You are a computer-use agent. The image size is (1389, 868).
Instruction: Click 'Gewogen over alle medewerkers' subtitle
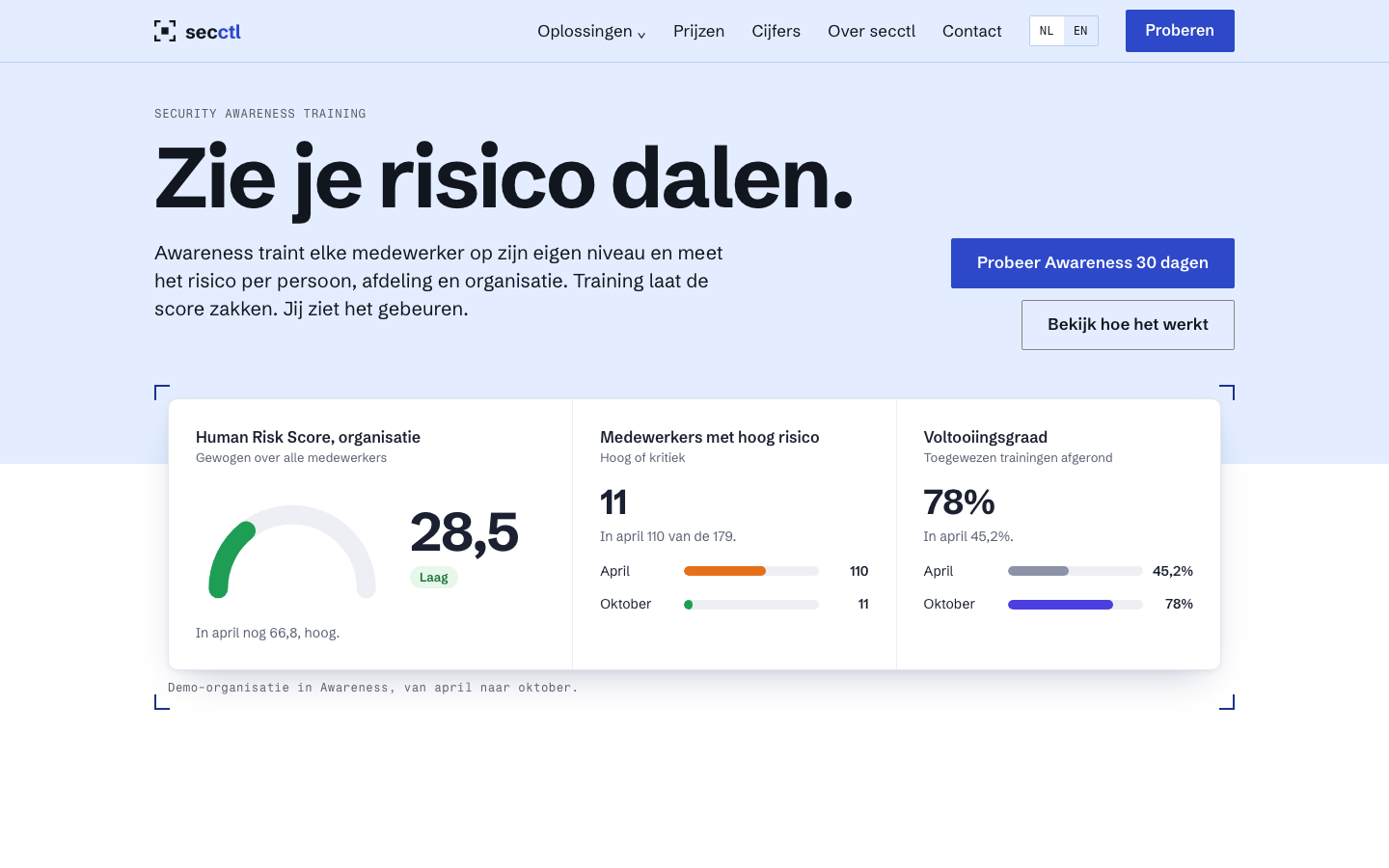coord(291,458)
